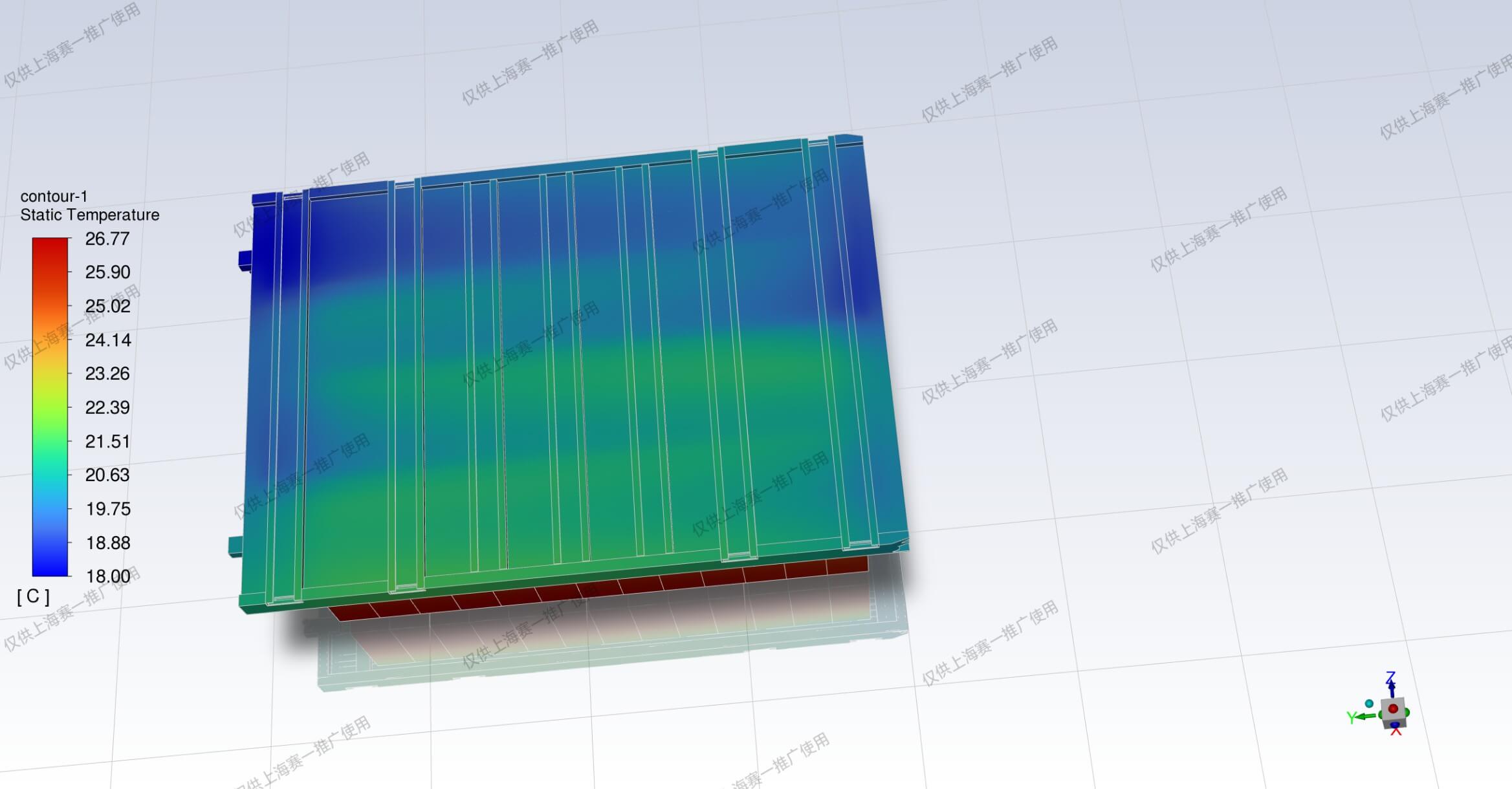
Task: Click the 24.14 legend tick label
Action: [x=107, y=340]
